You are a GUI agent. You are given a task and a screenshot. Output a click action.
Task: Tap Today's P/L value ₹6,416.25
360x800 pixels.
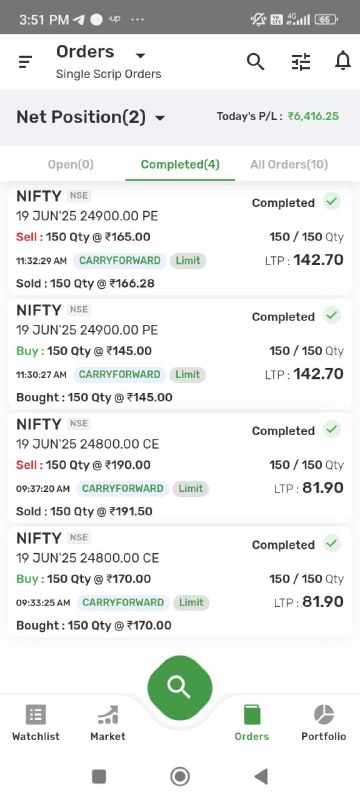point(313,116)
